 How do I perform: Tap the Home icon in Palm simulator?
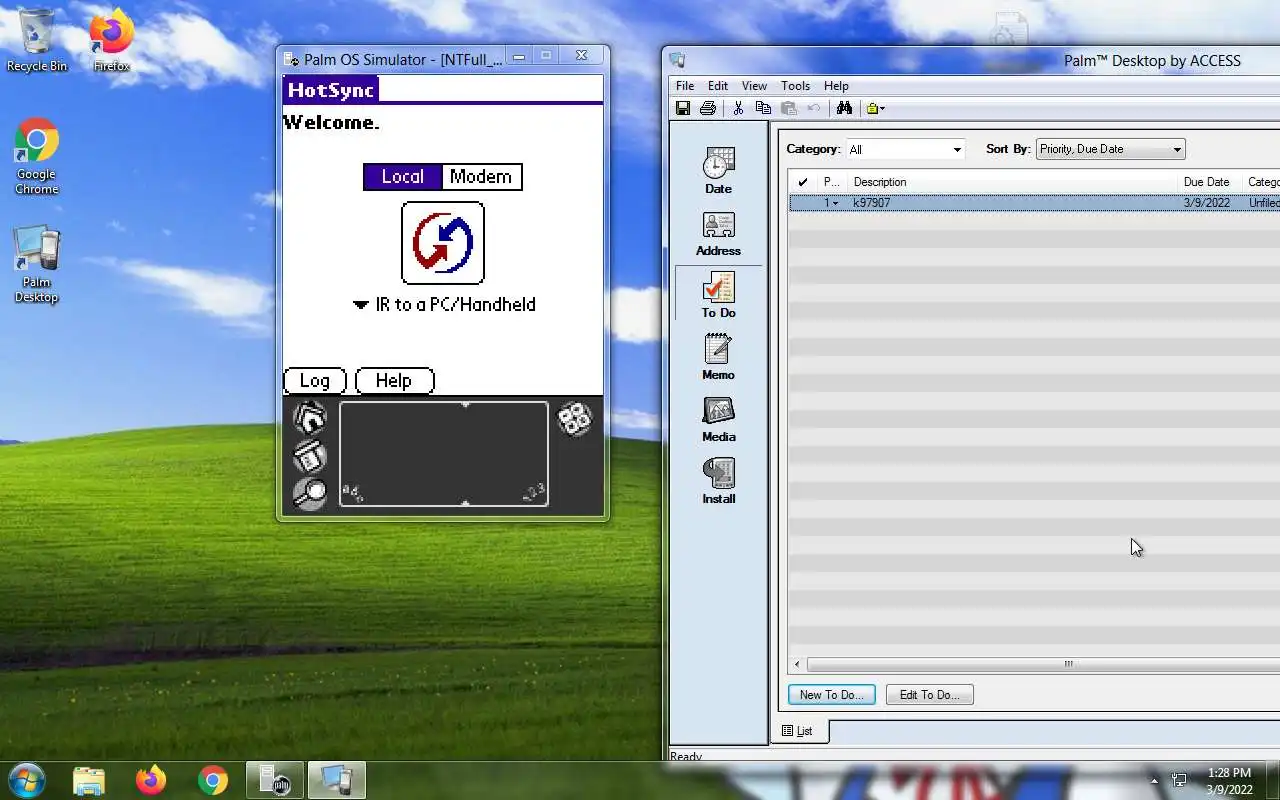[310, 417]
